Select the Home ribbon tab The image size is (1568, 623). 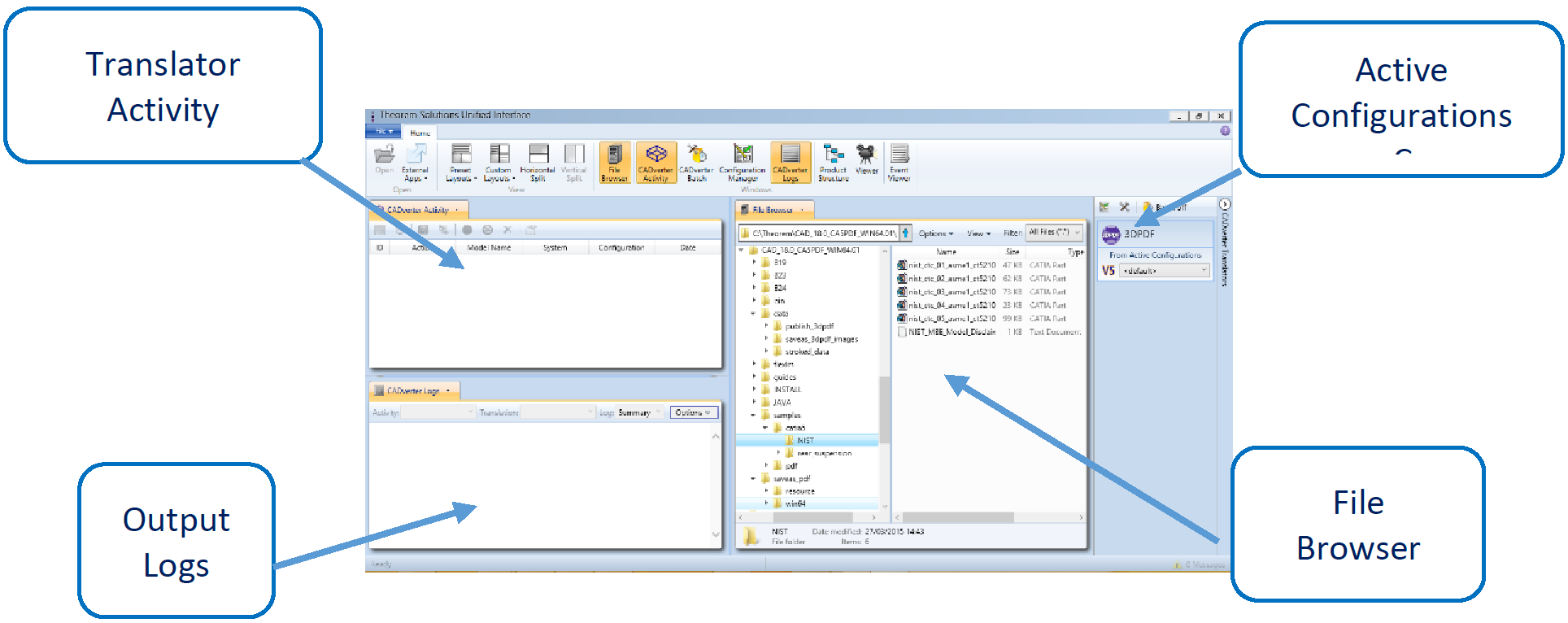(x=420, y=133)
